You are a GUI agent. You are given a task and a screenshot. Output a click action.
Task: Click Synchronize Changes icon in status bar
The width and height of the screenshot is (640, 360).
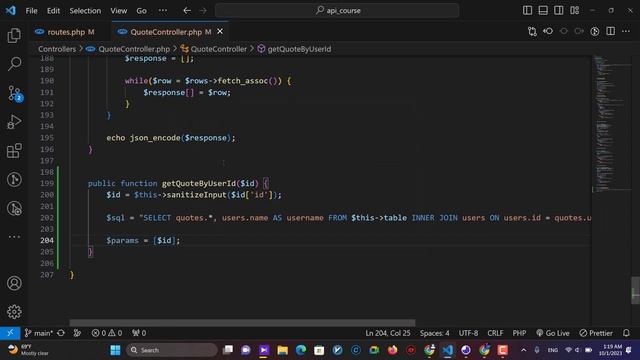(61, 333)
